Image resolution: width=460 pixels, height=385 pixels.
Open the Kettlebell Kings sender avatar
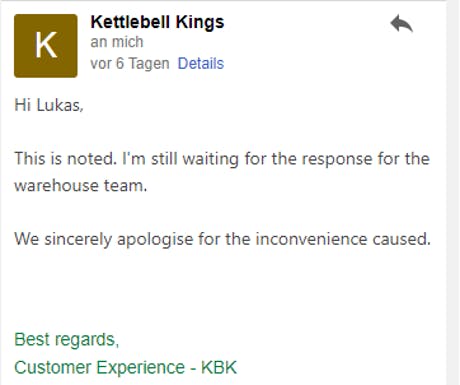tap(46, 46)
